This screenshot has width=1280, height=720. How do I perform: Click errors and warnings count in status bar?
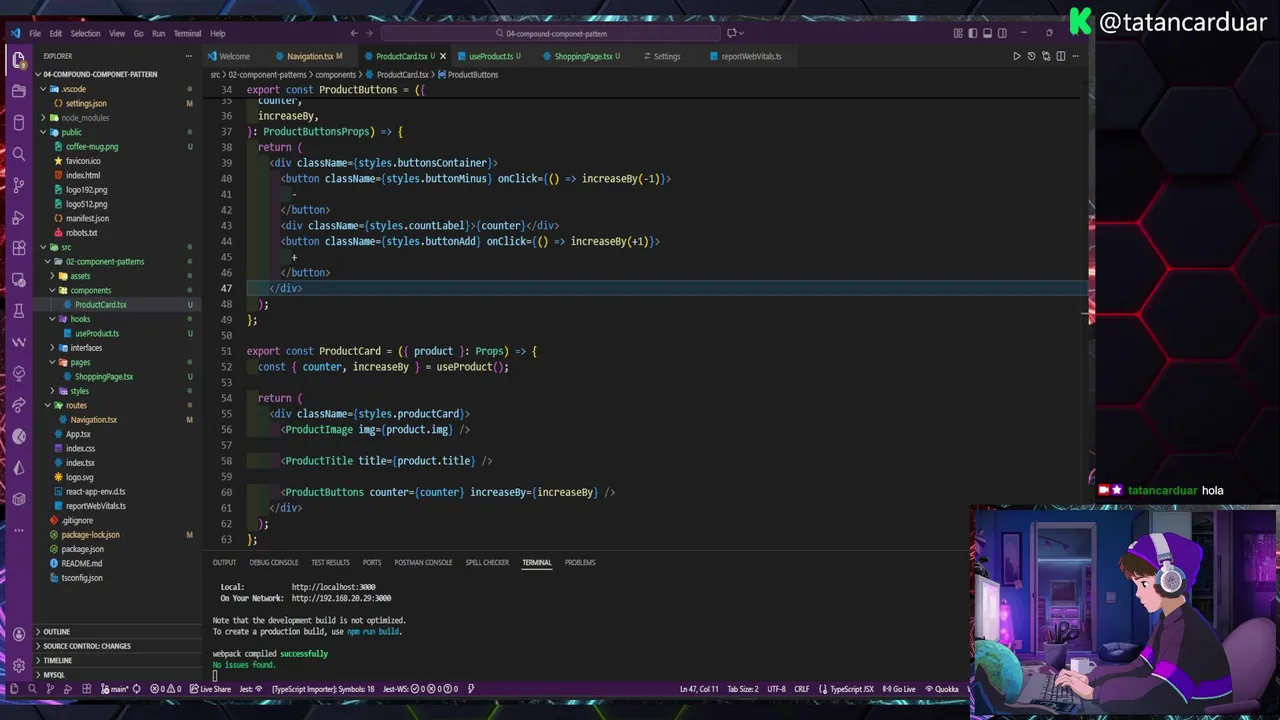tap(165, 689)
